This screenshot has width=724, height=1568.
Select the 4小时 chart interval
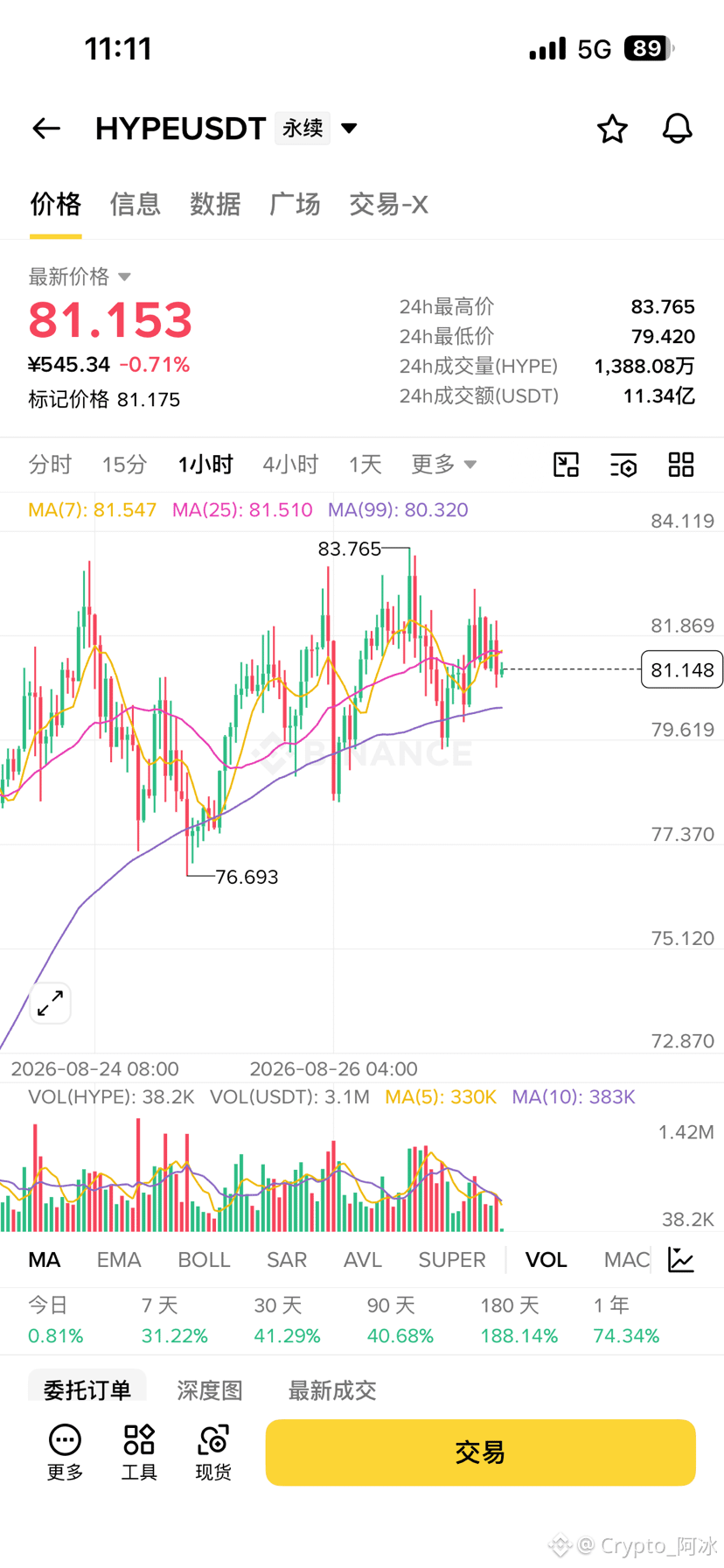pyautogui.click(x=290, y=464)
